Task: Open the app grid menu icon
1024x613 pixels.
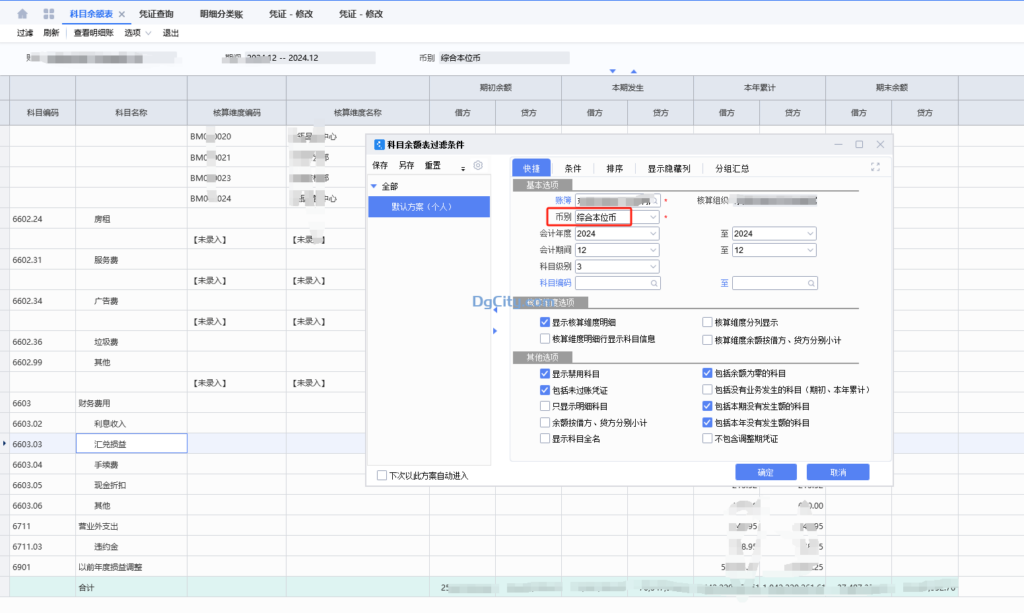Action: click(x=49, y=14)
